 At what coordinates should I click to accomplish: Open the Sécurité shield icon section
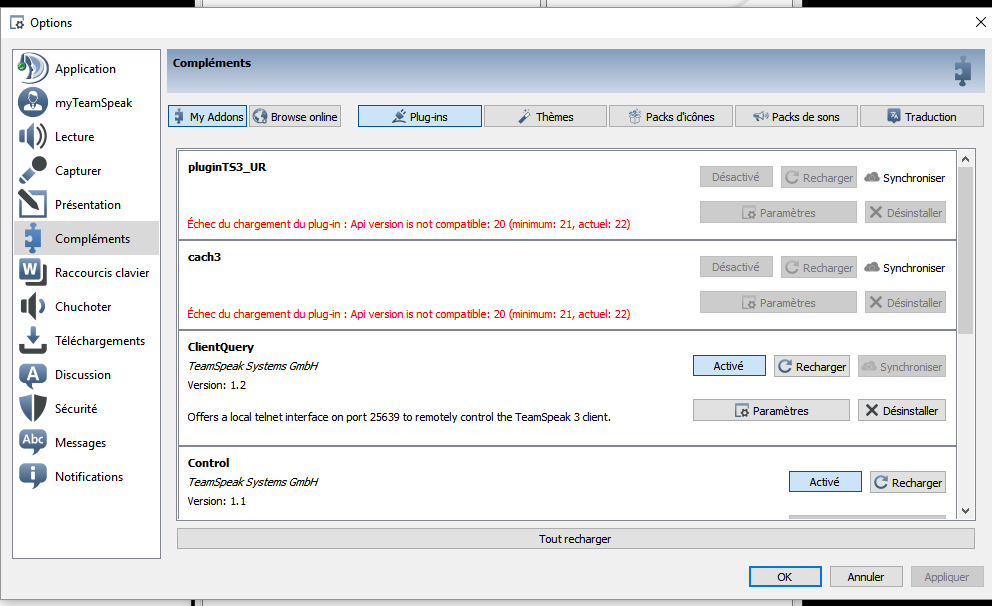[x=33, y=409]
